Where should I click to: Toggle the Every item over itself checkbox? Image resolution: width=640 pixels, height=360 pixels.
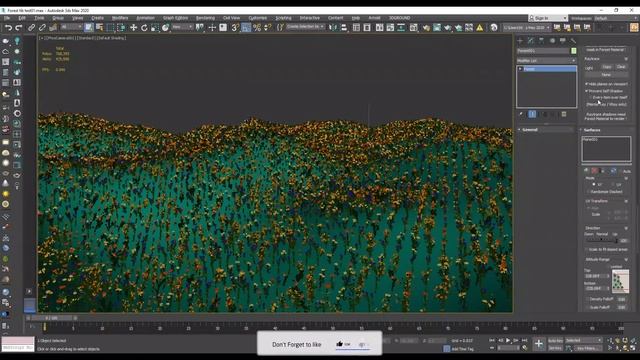click(x=590, y=98)
